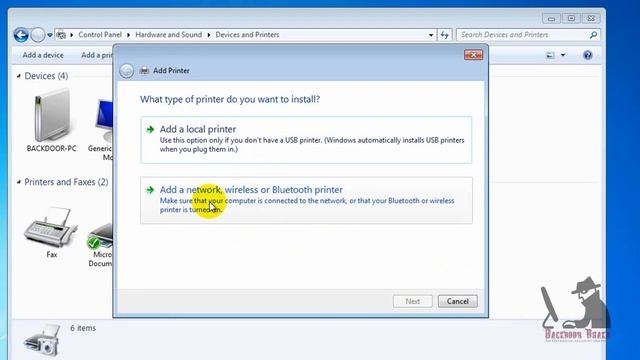Open the view options dropdown arrow
640x360 pixels.
[563, 55]
